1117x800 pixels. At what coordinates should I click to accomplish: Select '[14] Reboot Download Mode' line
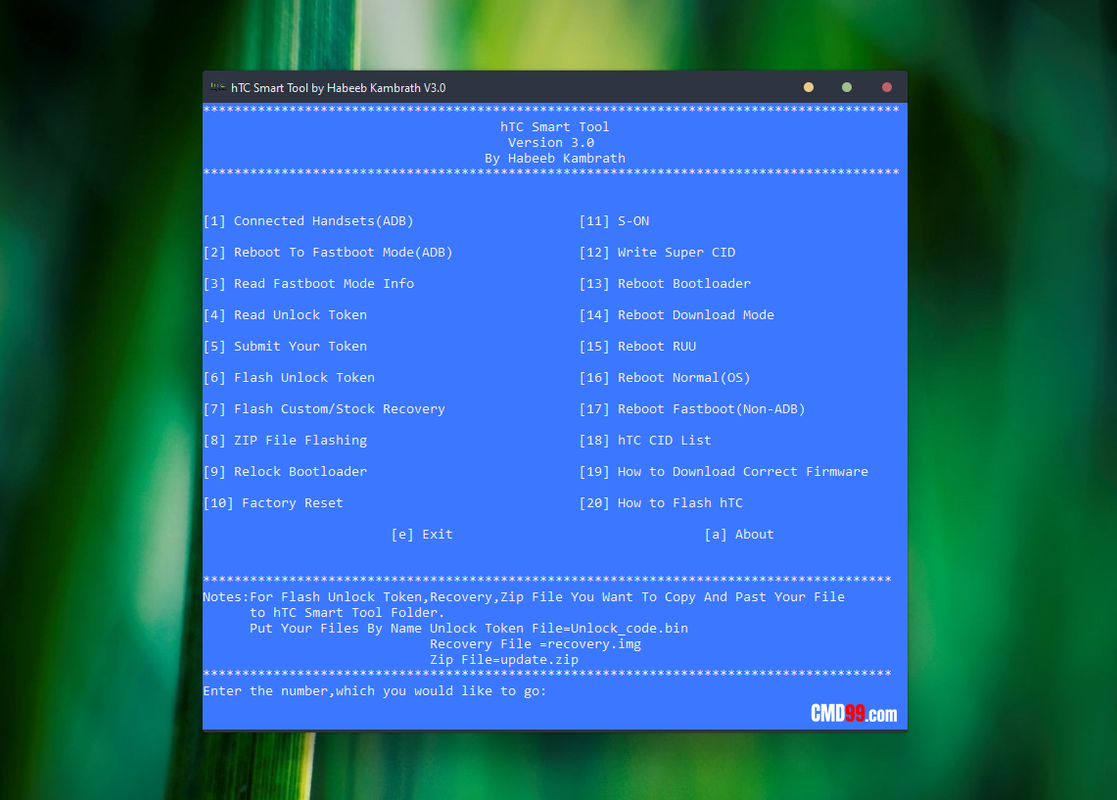(x=677, y=315)
